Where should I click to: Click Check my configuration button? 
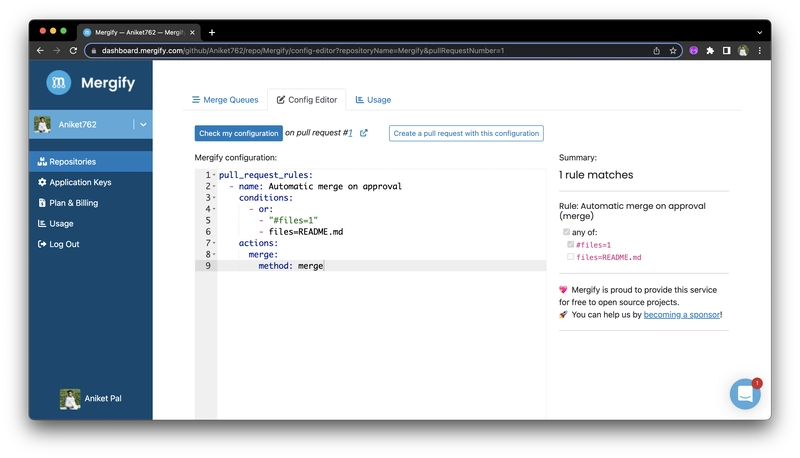pyautogui.click(x=238, y=133)
